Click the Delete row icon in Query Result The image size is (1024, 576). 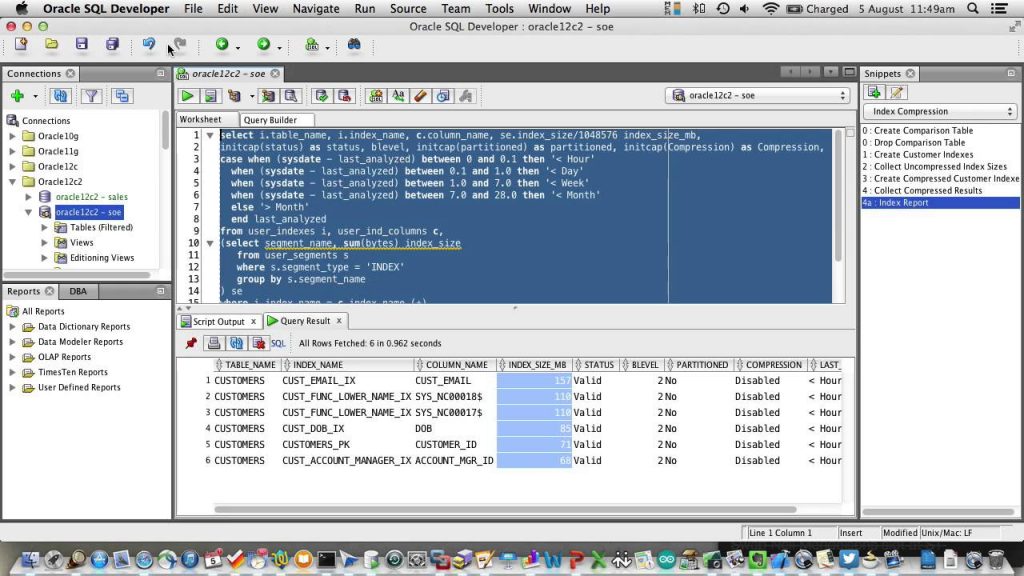coord(259,343)
